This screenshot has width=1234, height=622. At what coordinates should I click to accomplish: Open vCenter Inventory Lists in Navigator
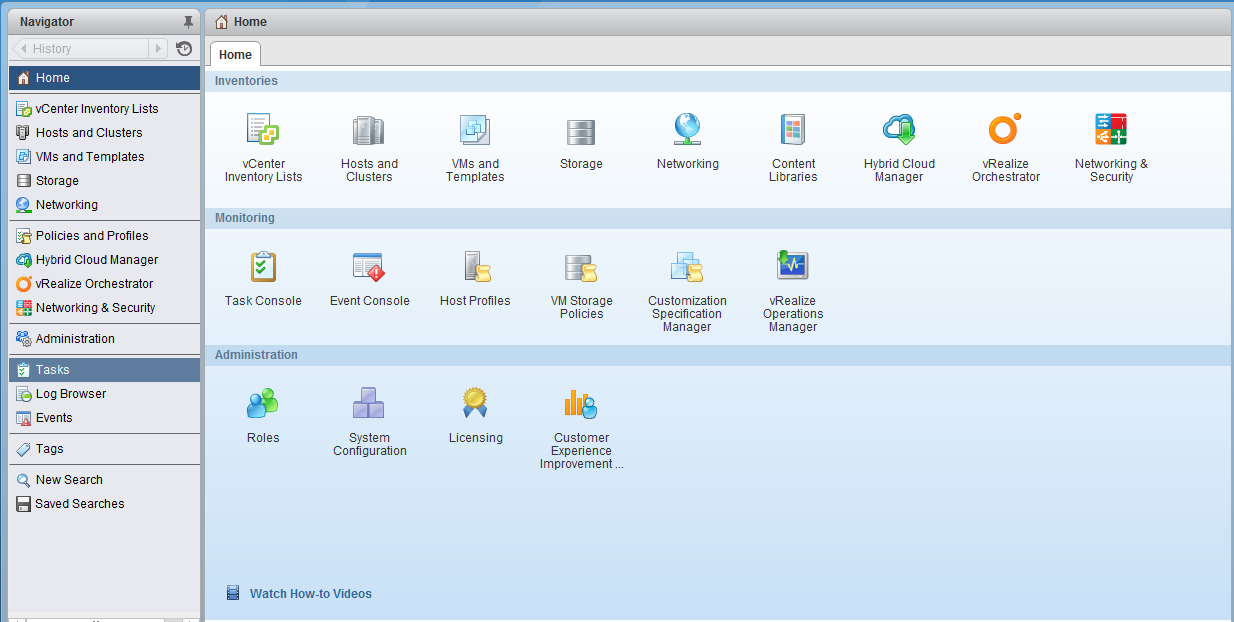105,109
